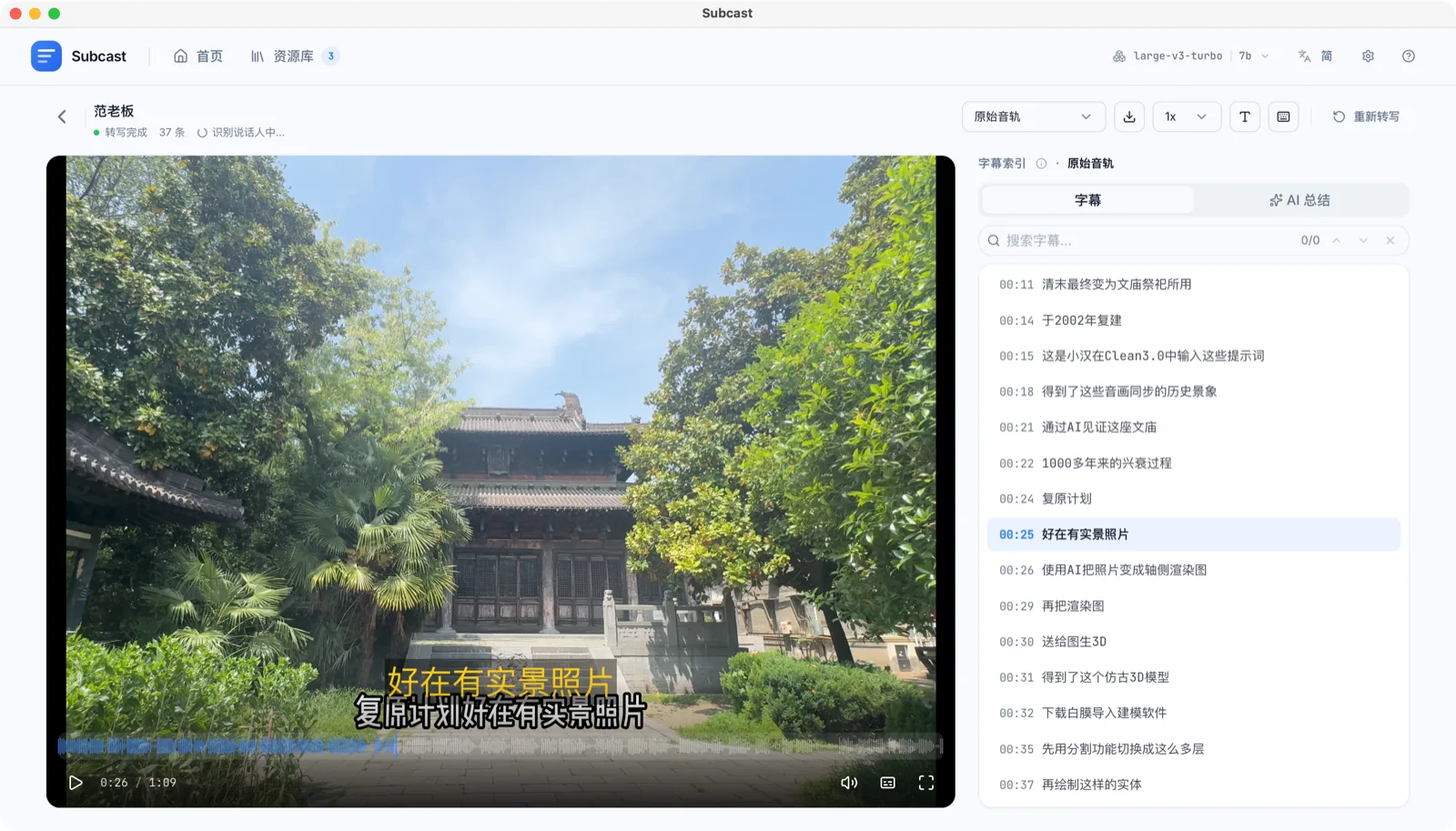Go to next search result arrow

click(x=1363, y=240)
